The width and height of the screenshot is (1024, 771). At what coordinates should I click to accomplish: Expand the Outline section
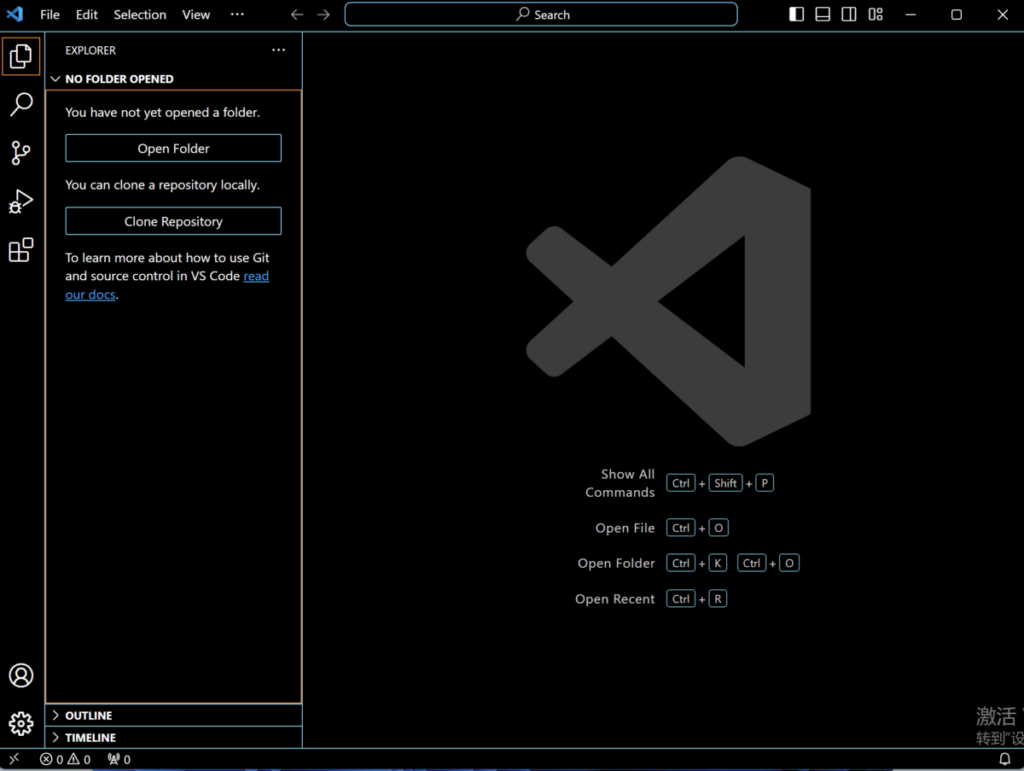click(174, 716)
